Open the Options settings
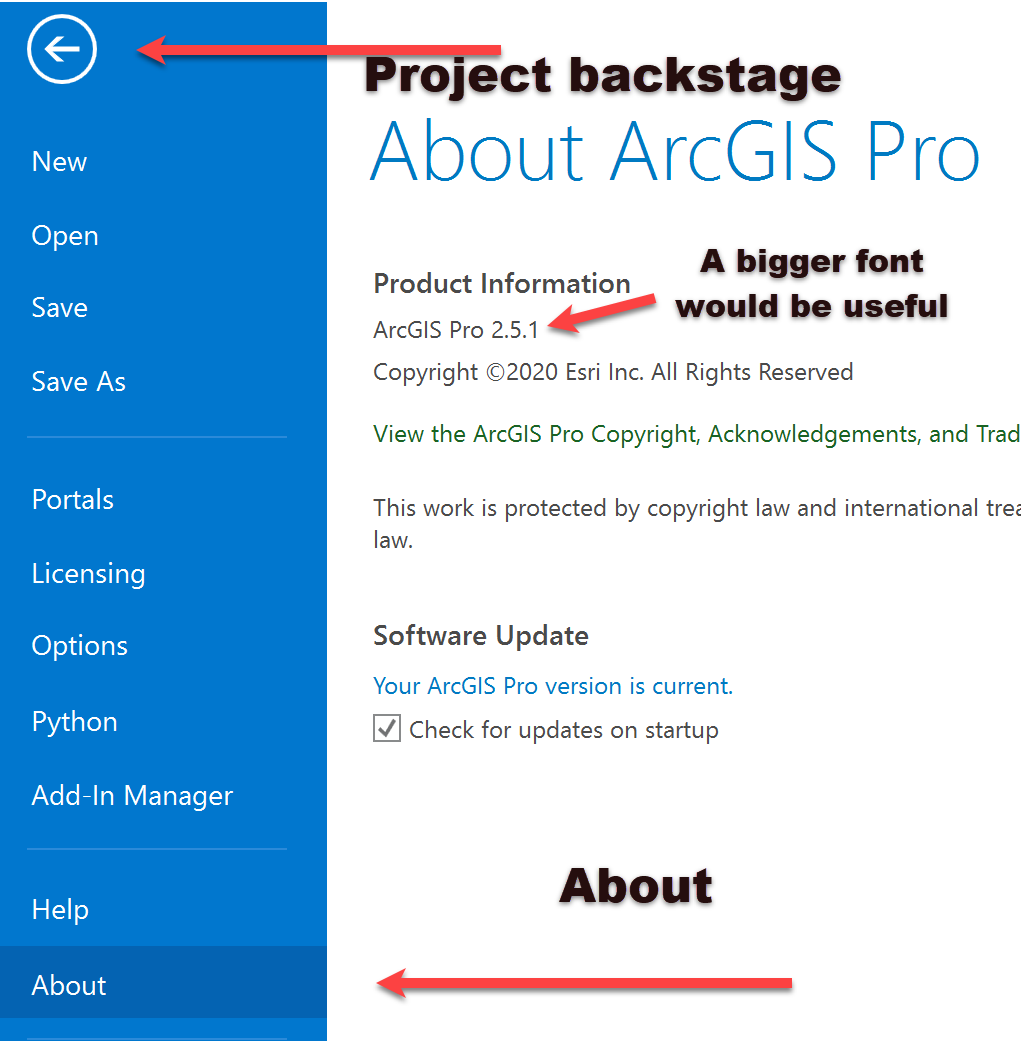1021x1041 pixels. coord(80,646)
